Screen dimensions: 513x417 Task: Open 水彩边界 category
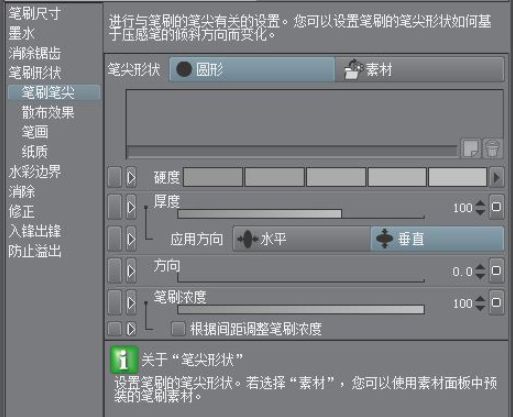[35, 172]
